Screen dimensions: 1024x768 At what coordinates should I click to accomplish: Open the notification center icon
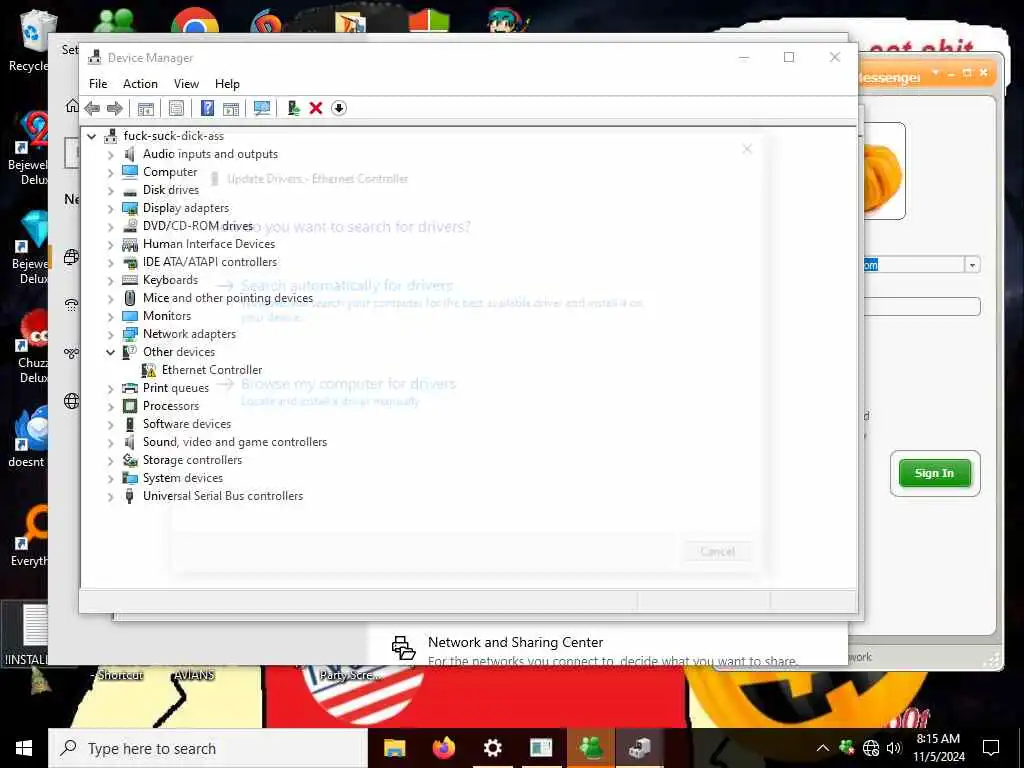(x=991, y=748)
